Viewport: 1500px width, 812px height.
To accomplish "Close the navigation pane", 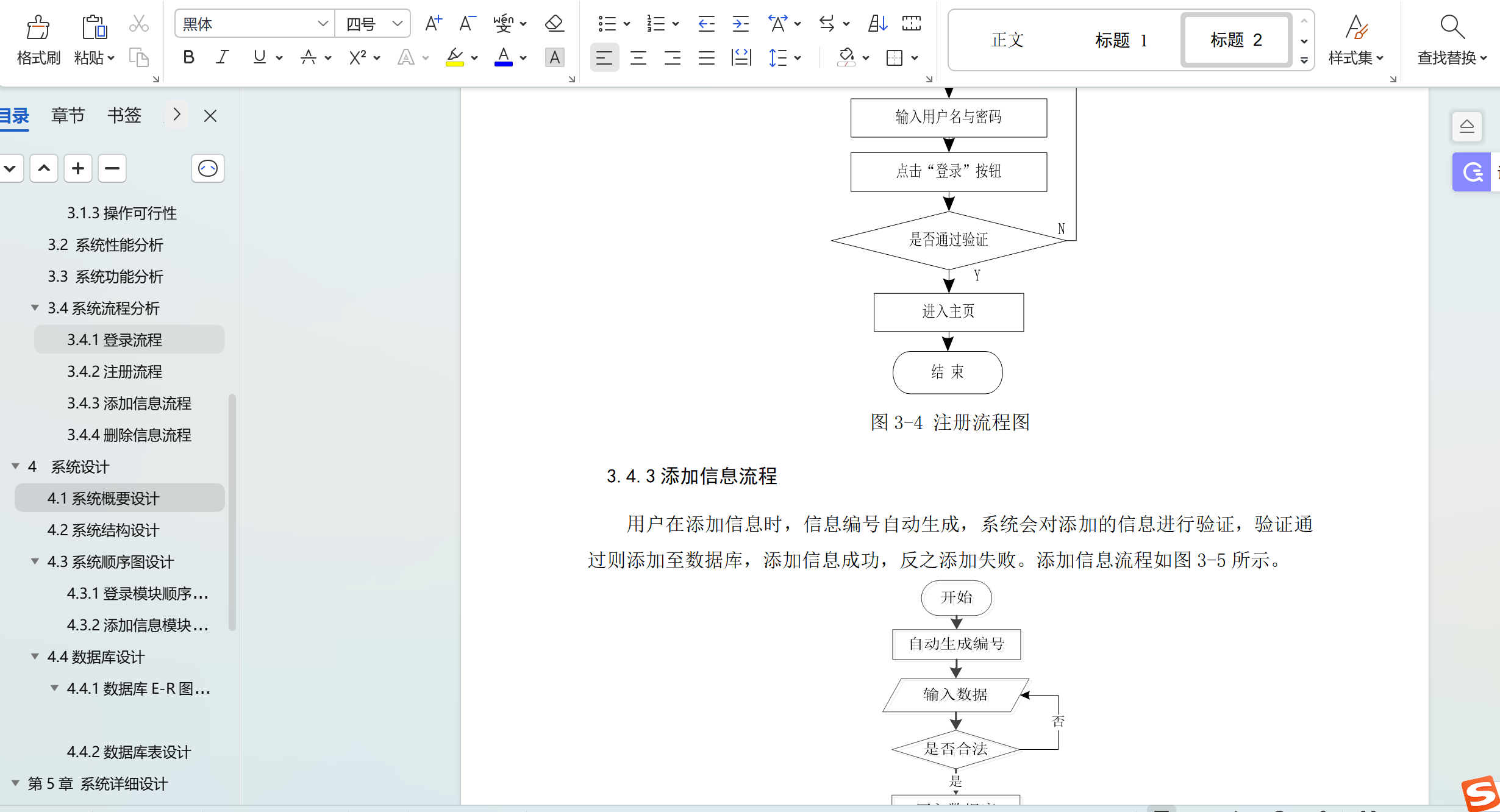I will pos(210,116).
